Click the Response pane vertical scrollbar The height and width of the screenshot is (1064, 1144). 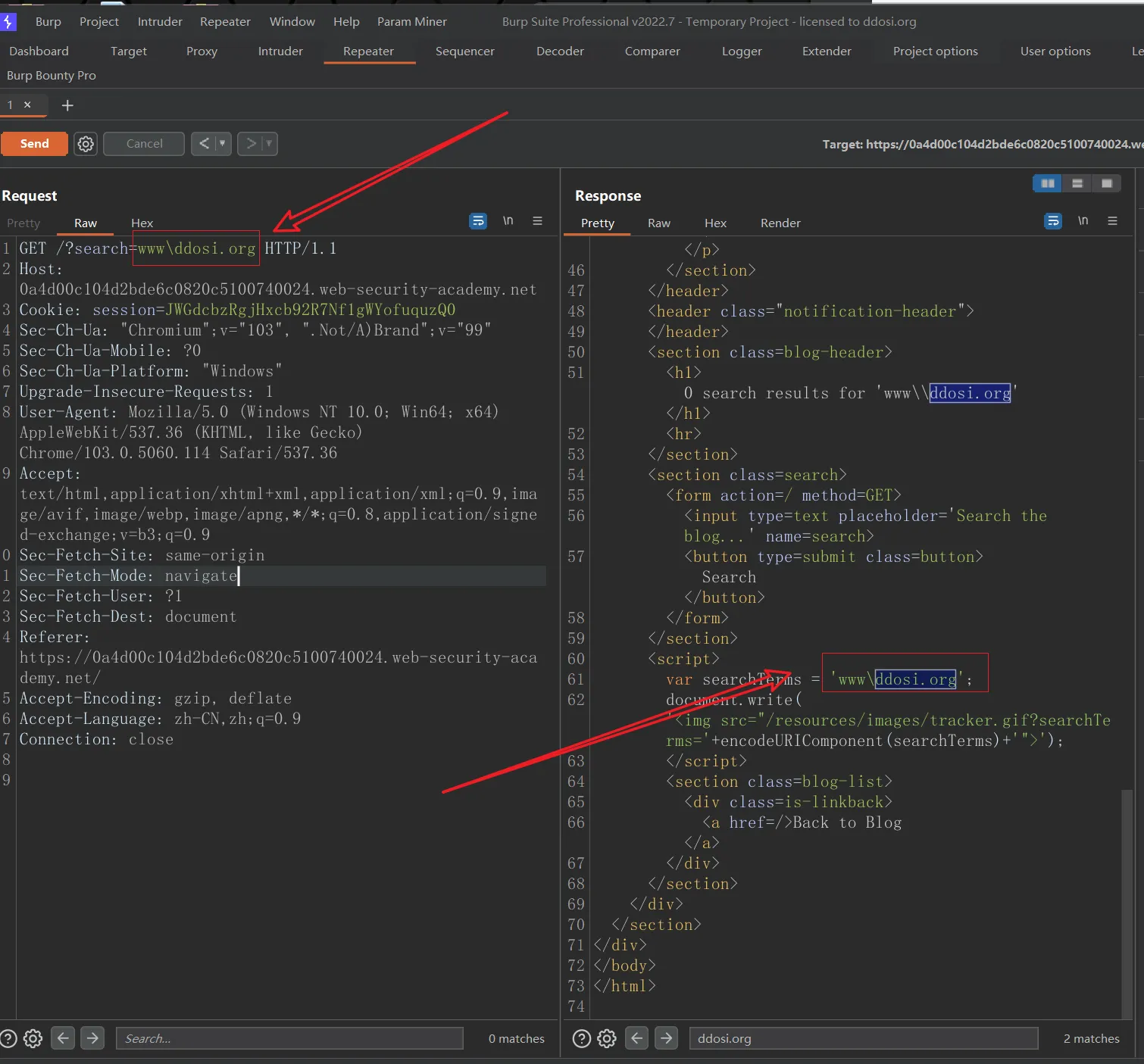pyautogui.click(x=1127, y=905)
